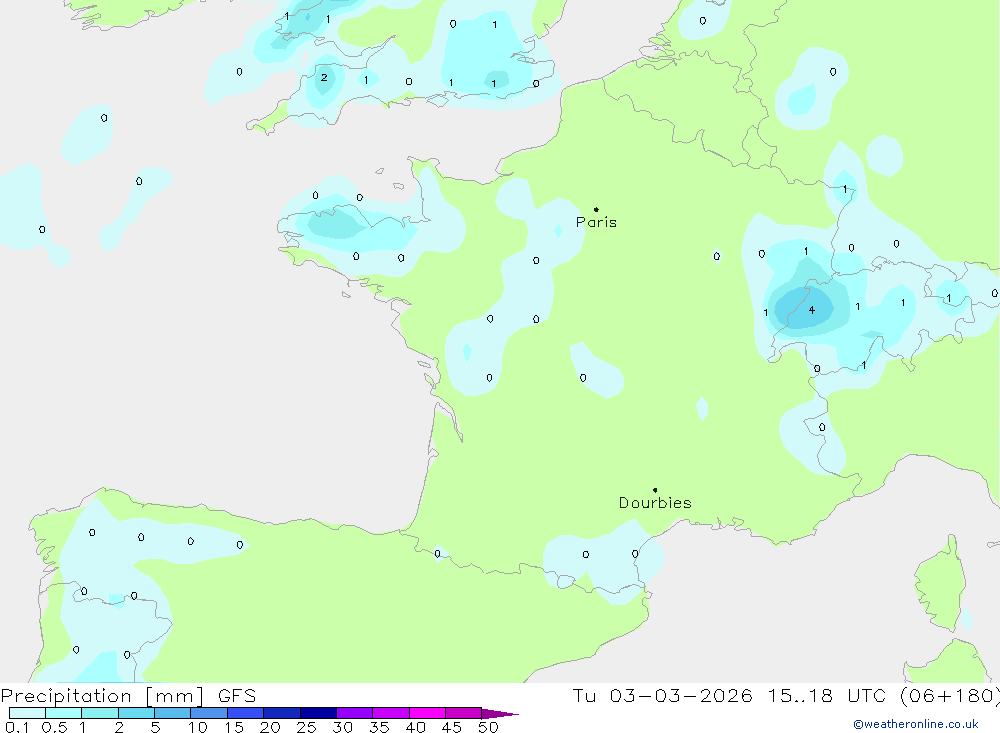Click the Dourbies location dot marker

pos(655,490)
